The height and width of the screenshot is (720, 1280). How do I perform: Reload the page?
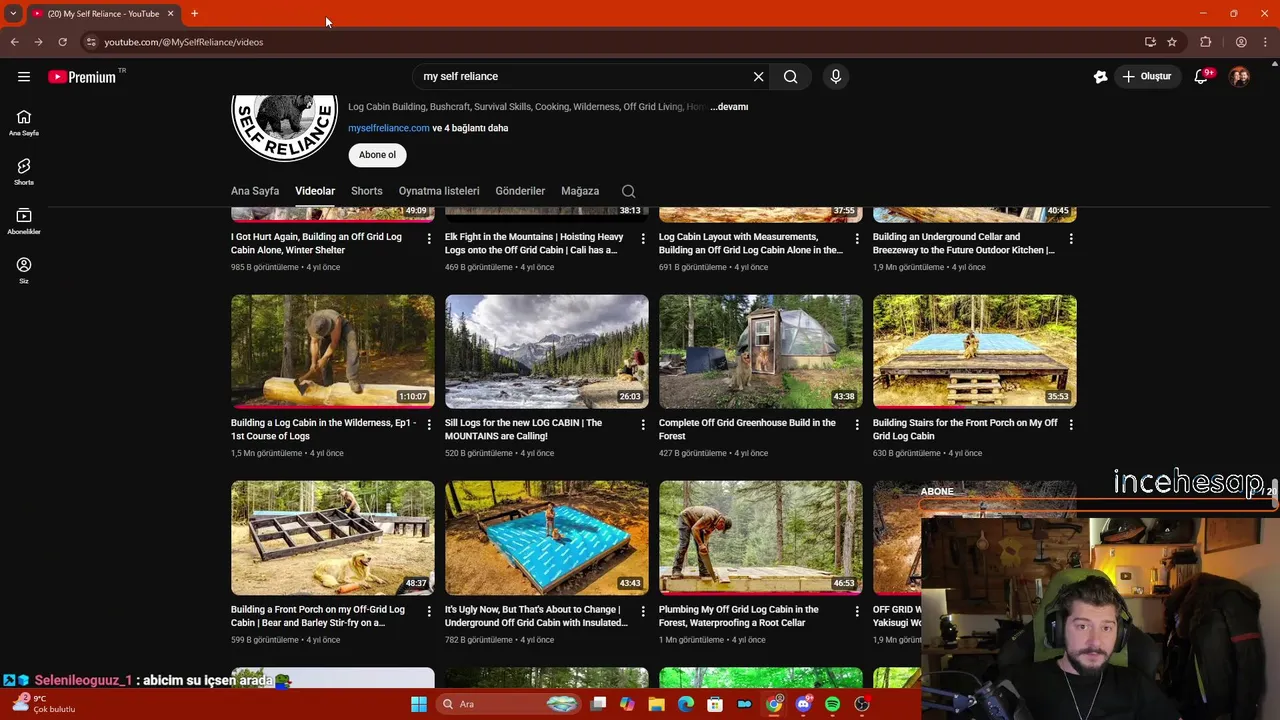(x=62, y=42)
